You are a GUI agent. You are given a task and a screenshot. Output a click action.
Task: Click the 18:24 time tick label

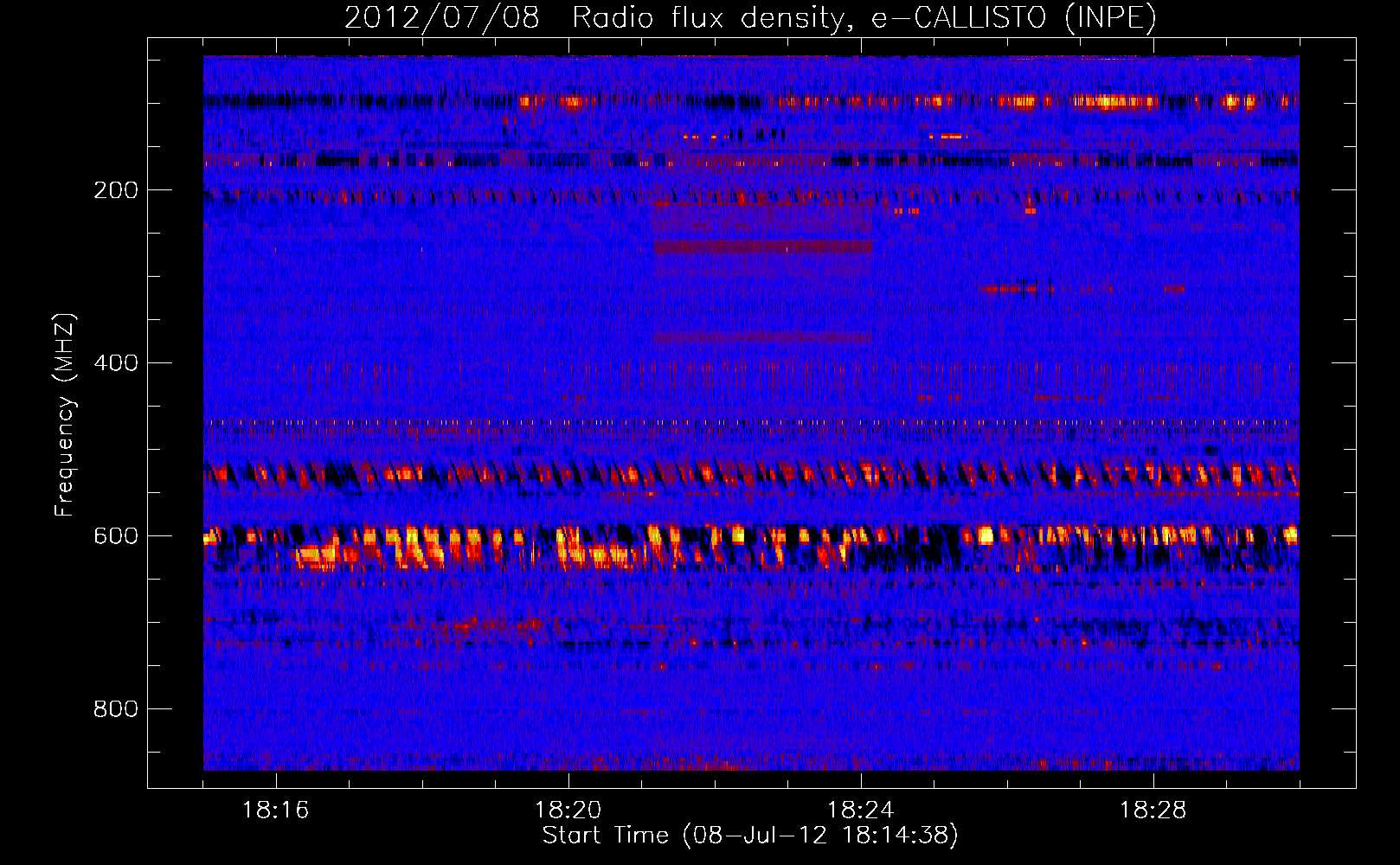point(861,811)
